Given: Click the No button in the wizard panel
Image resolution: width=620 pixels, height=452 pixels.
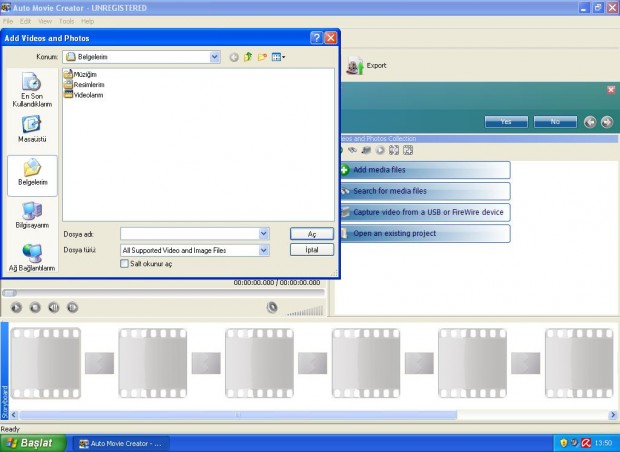Looking at the screenshot, I should point(555,122).
